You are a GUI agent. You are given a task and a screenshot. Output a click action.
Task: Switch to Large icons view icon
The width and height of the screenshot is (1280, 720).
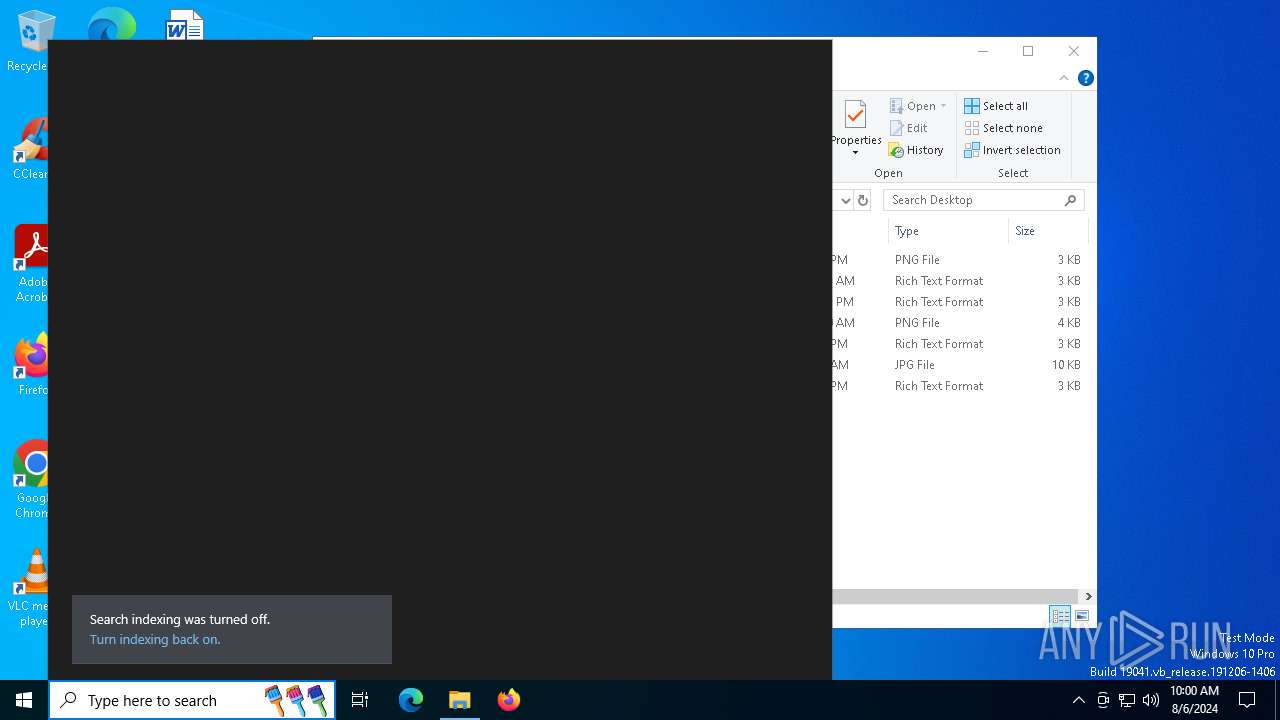tap(1082, 616)
